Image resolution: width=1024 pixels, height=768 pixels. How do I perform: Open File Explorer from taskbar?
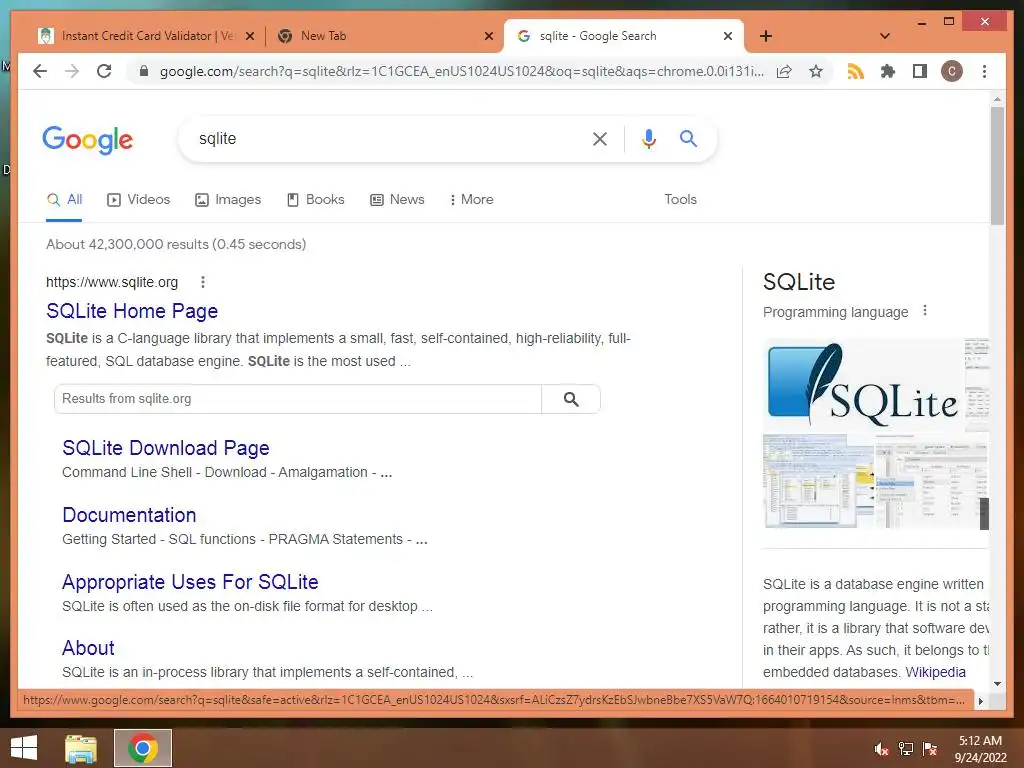tap(81, 748)
